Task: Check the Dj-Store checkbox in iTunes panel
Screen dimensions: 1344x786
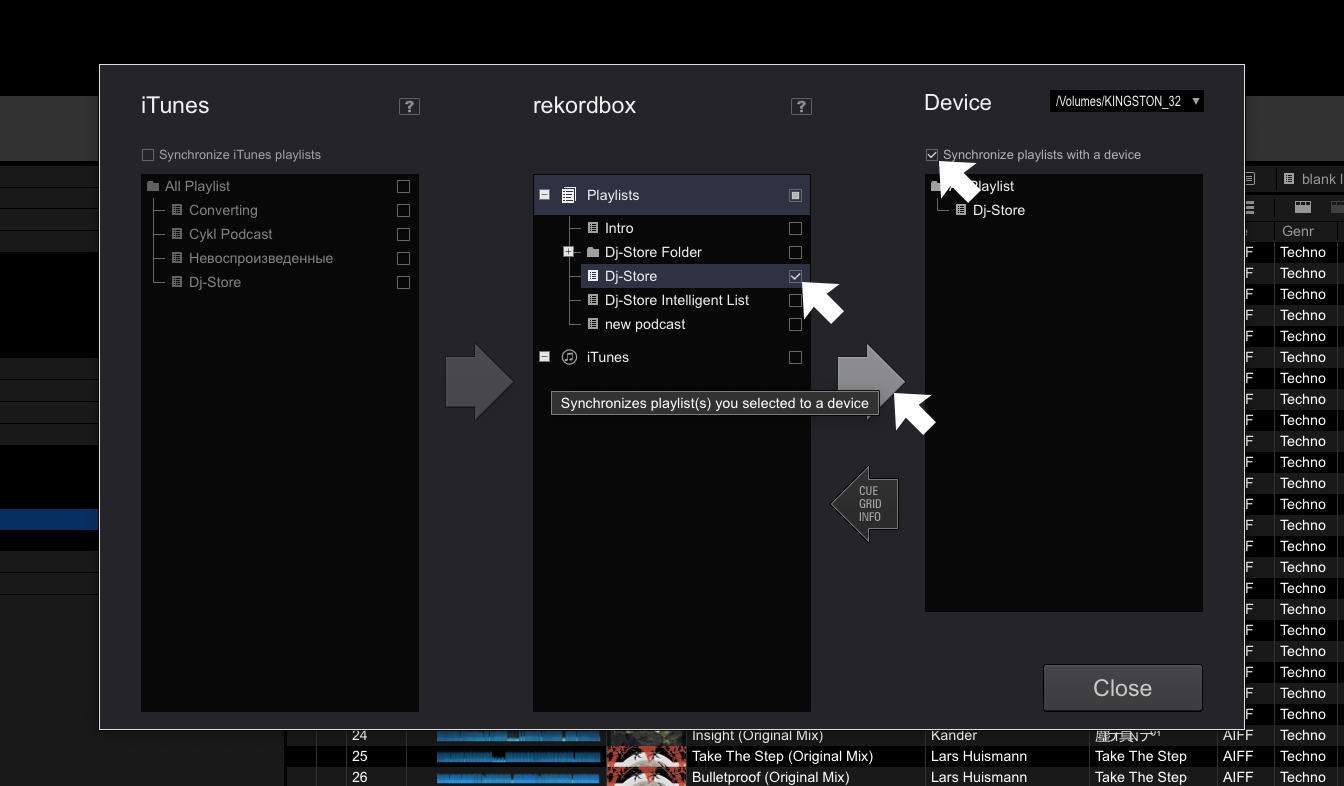Action: click(403, 282)
